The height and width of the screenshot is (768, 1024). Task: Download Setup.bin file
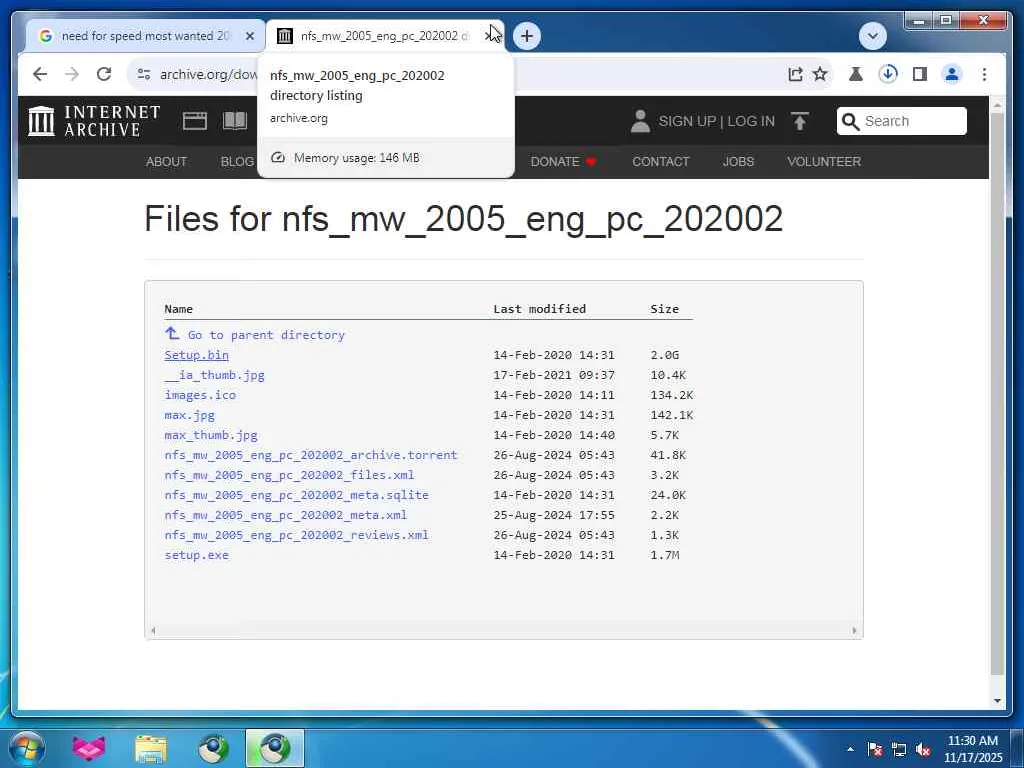(x=197, y=355)
